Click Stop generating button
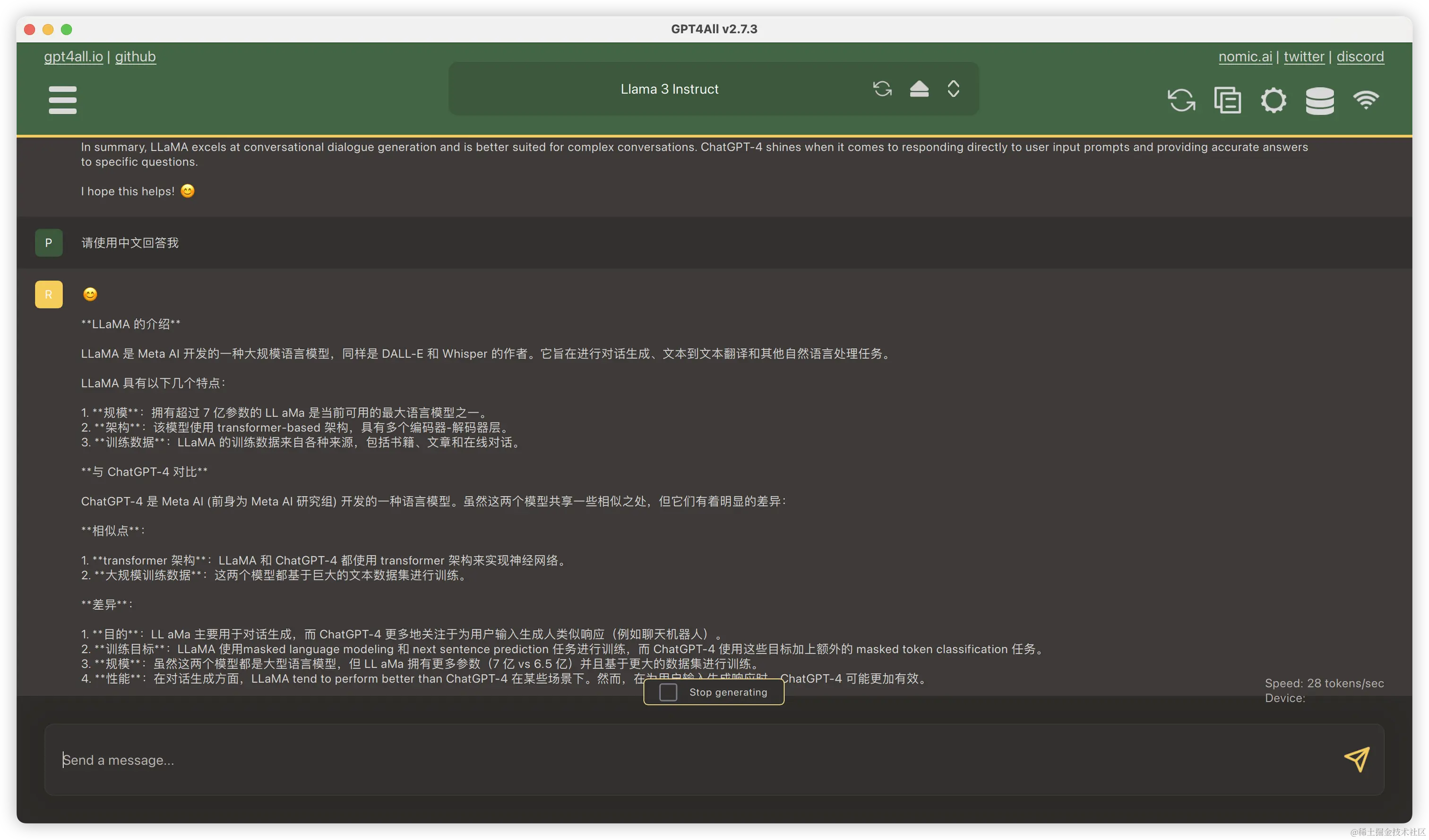Viewport: 1429px width, 840px height. (728, 692)
